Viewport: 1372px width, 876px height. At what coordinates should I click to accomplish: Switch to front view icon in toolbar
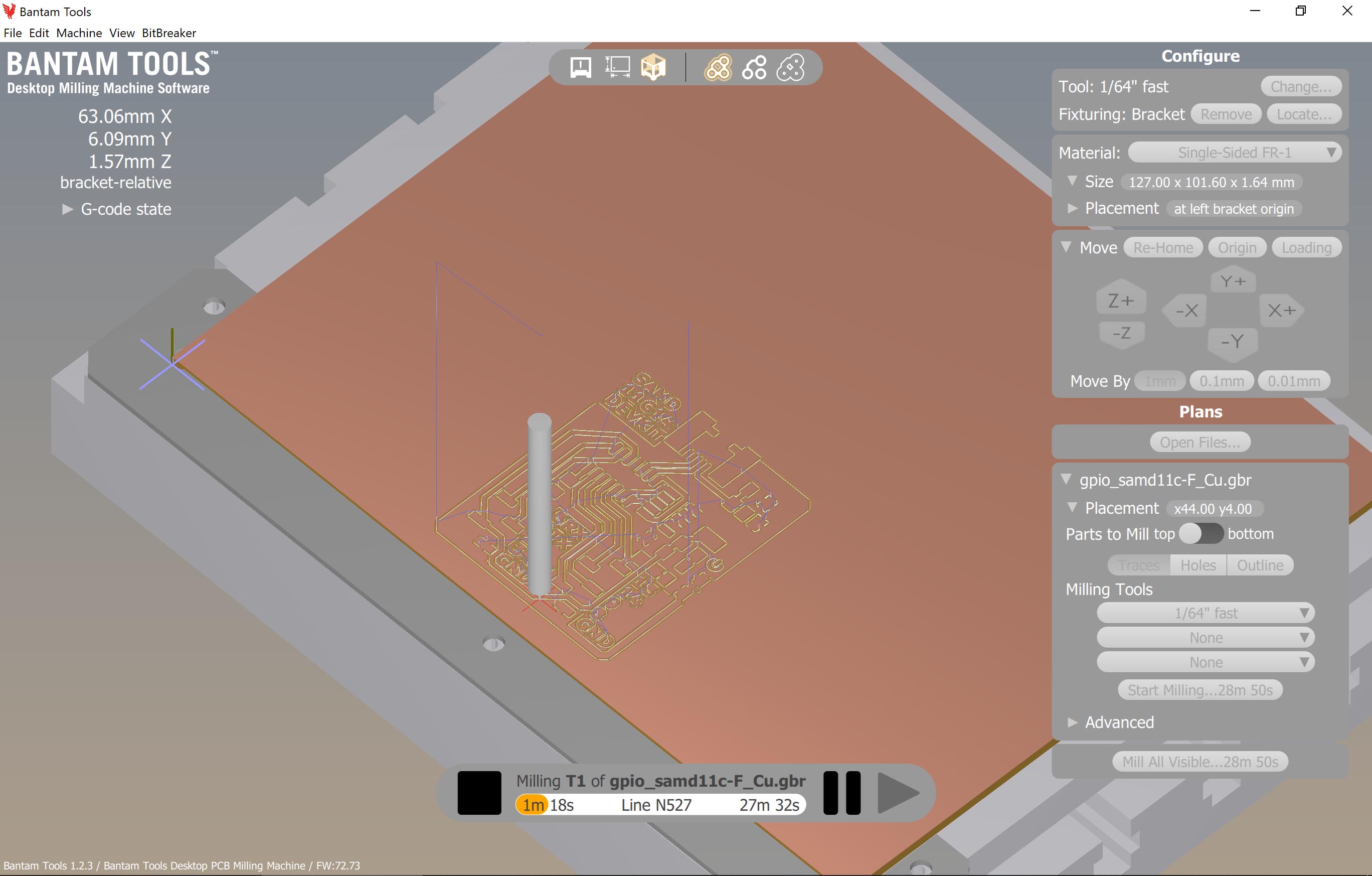[x=580, y=67]
